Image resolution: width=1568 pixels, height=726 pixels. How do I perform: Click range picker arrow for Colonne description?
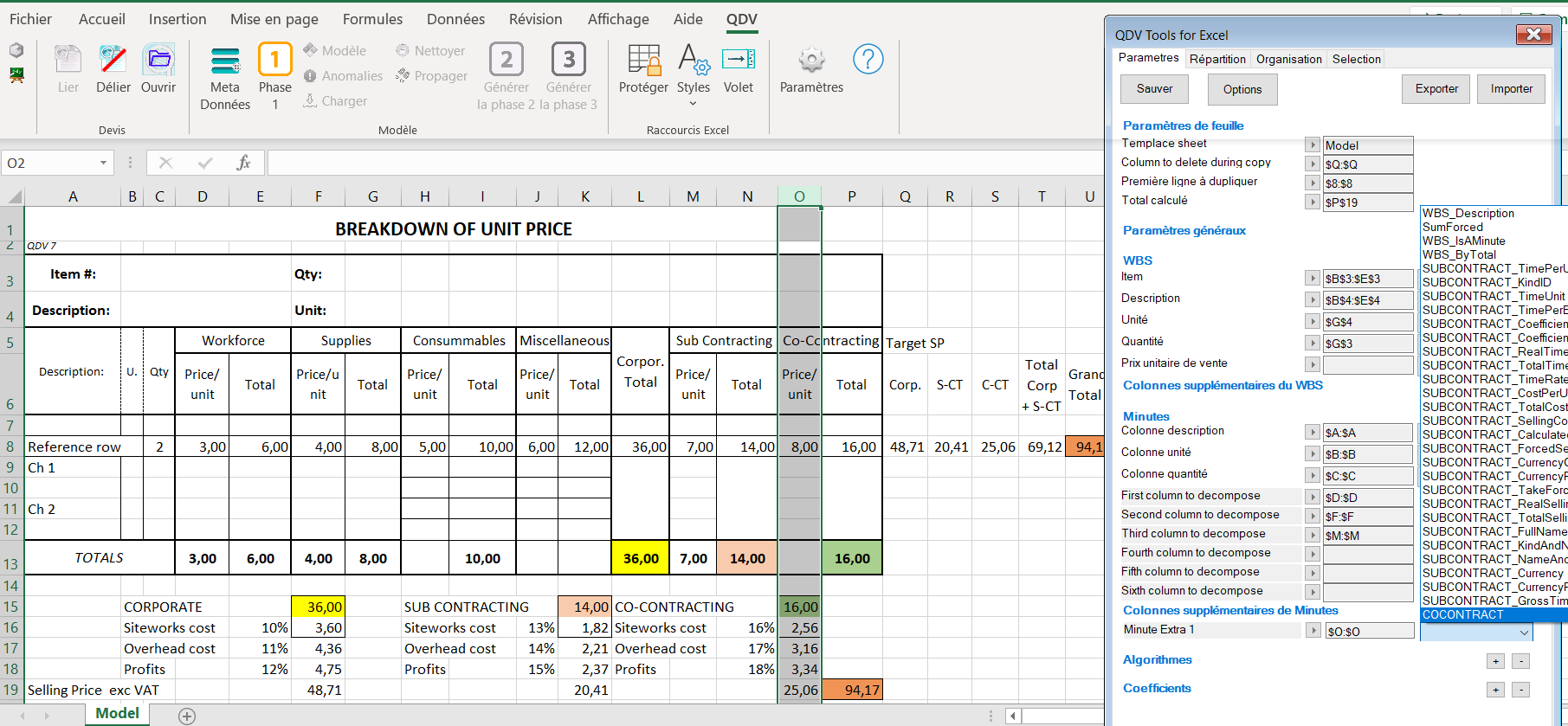tap(1313, 432)
